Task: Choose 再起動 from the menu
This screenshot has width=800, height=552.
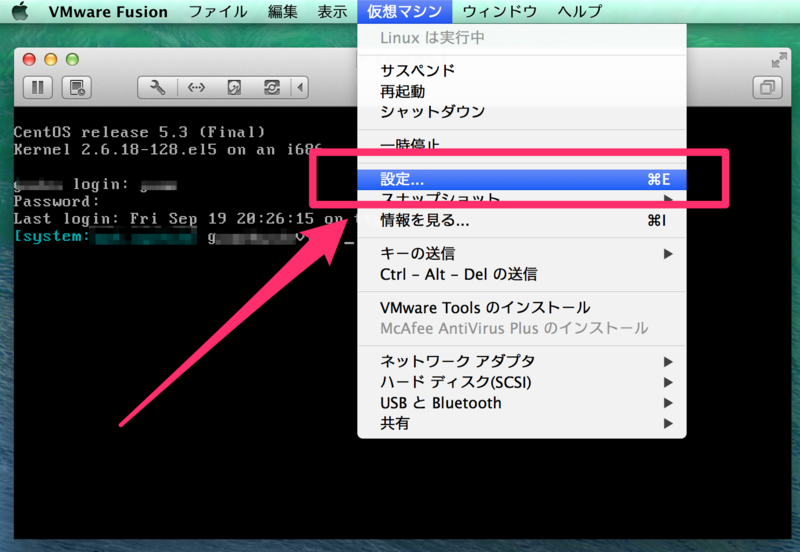Action: 522,91
